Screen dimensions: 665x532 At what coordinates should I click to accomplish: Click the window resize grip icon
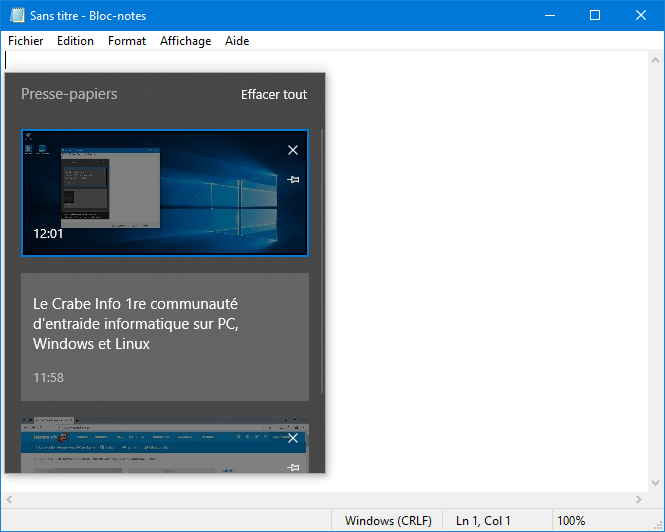point(658,525)
